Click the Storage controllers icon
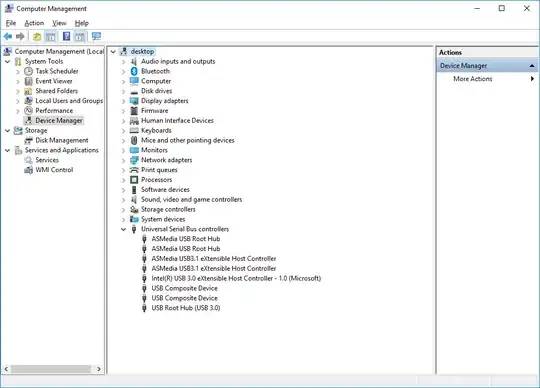 [134, 209]
